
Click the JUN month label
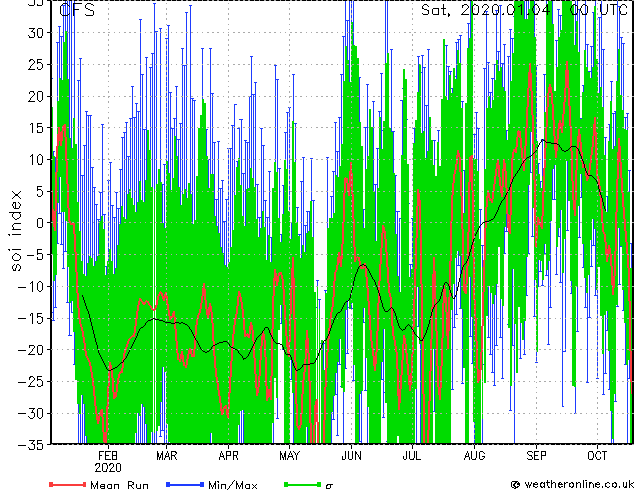(351, 456)
